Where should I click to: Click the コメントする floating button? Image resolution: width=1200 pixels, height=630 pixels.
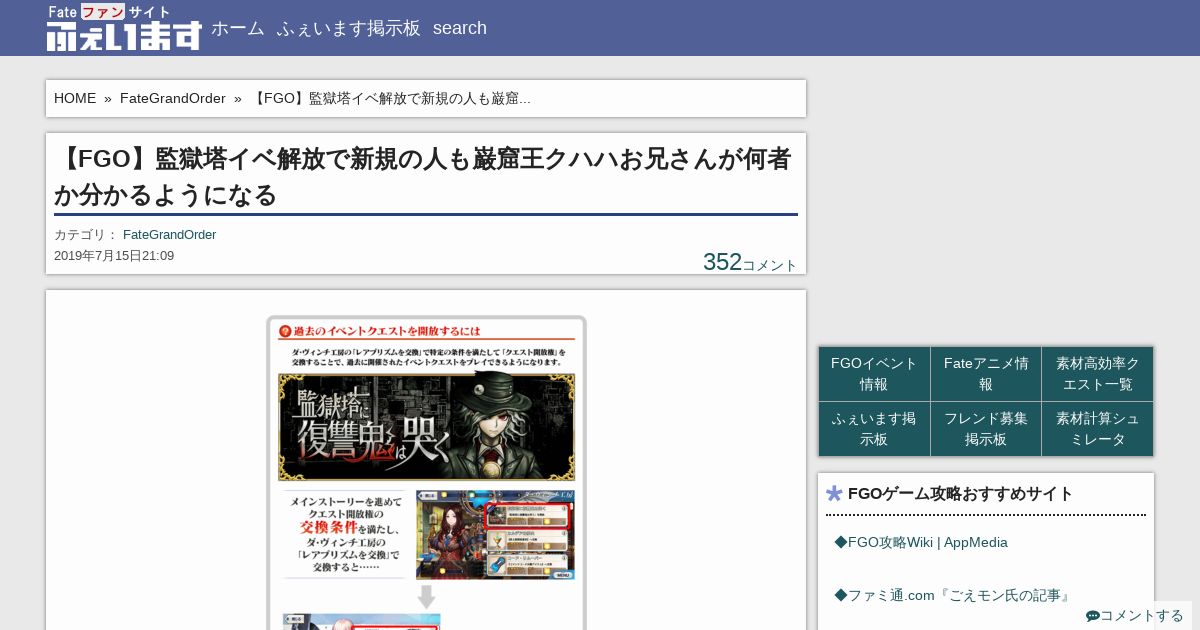coord(1135,616)
